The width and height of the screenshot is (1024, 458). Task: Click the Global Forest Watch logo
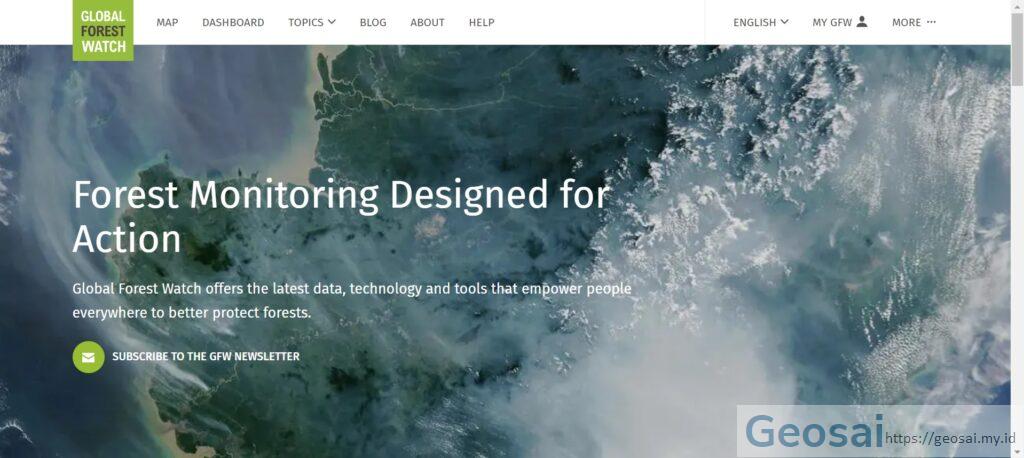tap(103, 30)
